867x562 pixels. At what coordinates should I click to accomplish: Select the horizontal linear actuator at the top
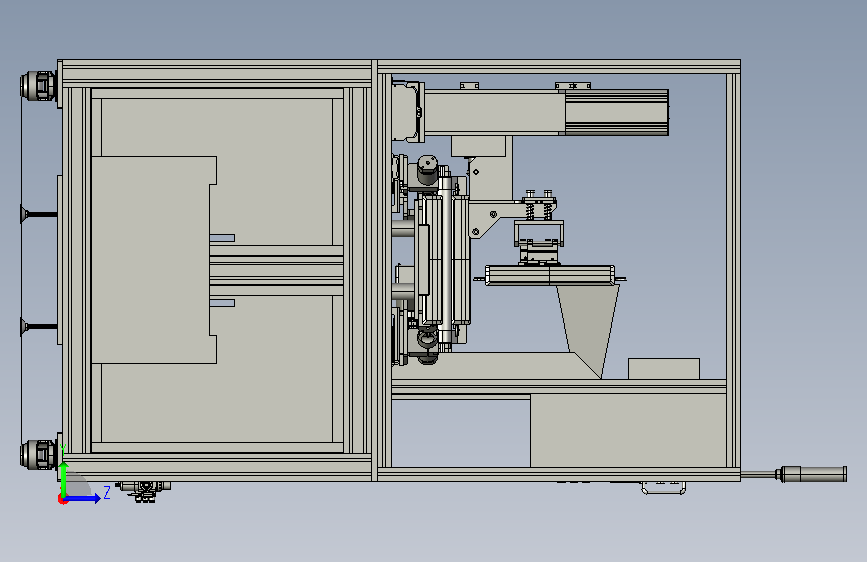tap(546, 112)
